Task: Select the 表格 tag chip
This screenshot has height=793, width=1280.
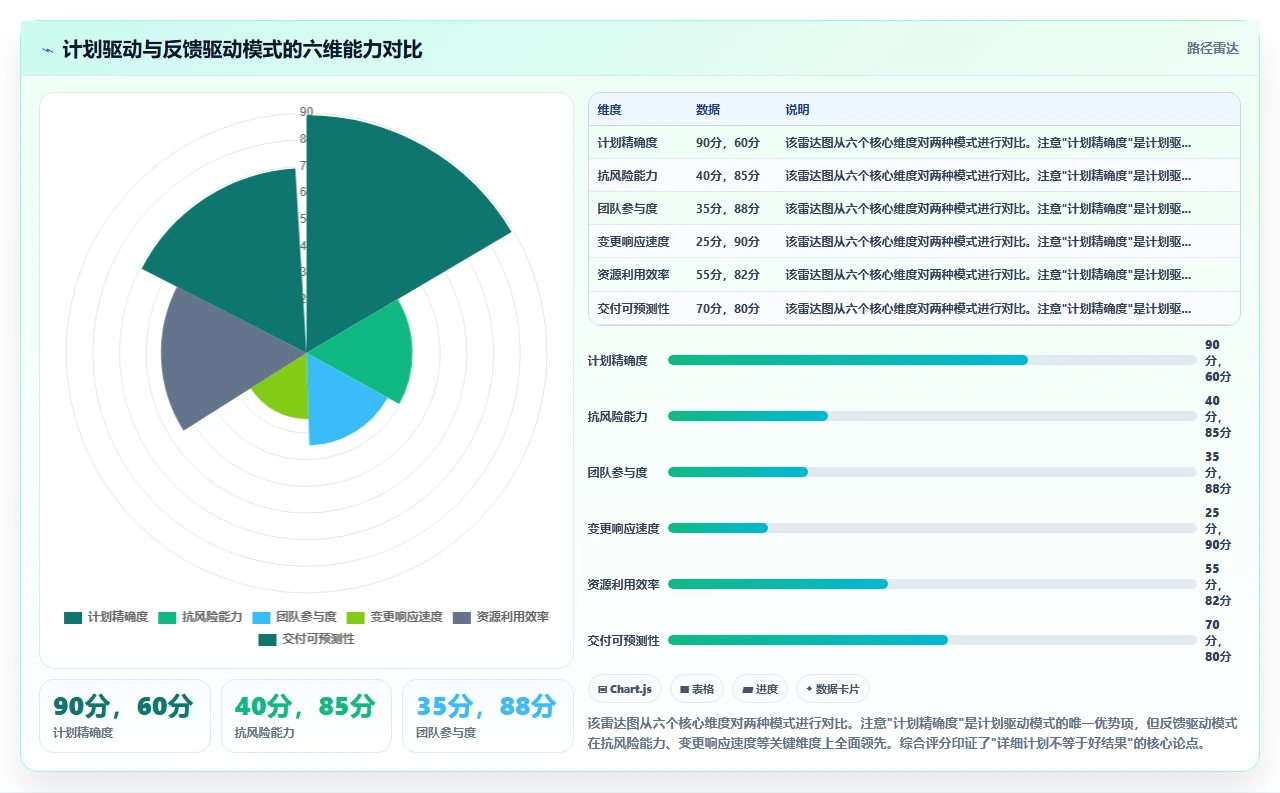Action: 697,689
